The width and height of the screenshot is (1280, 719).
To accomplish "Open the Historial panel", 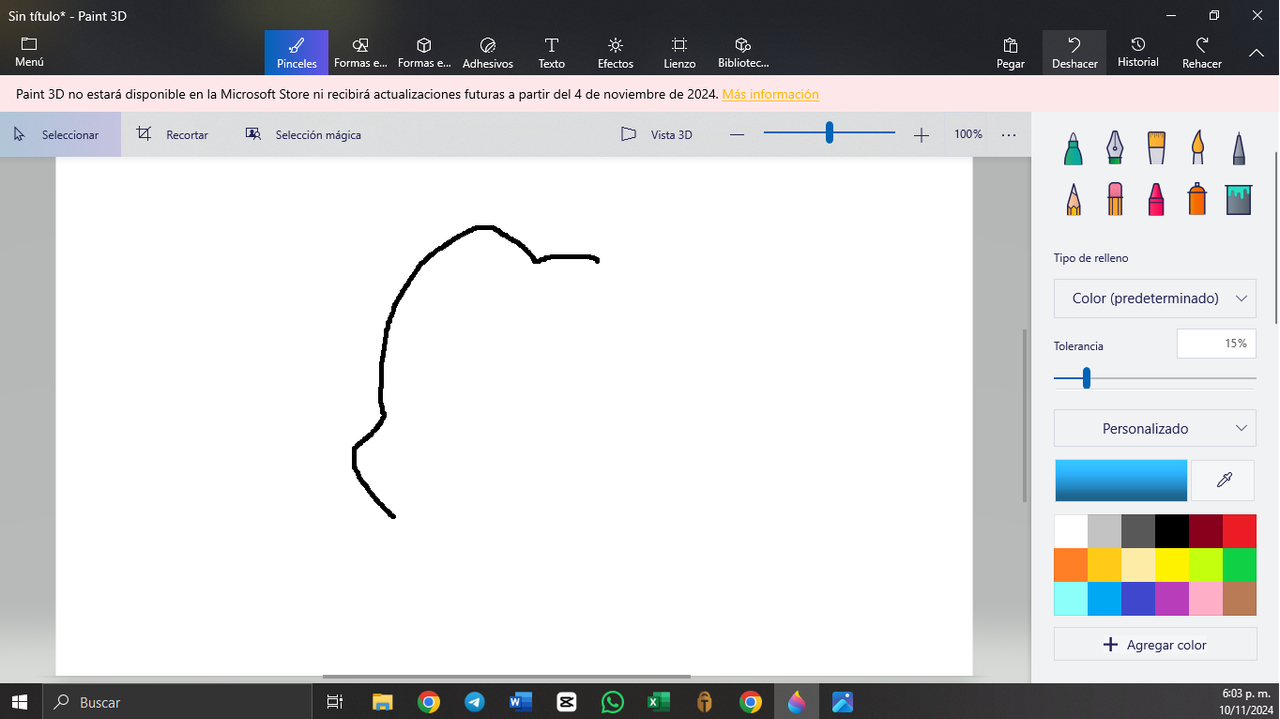I will [1138, 52].
